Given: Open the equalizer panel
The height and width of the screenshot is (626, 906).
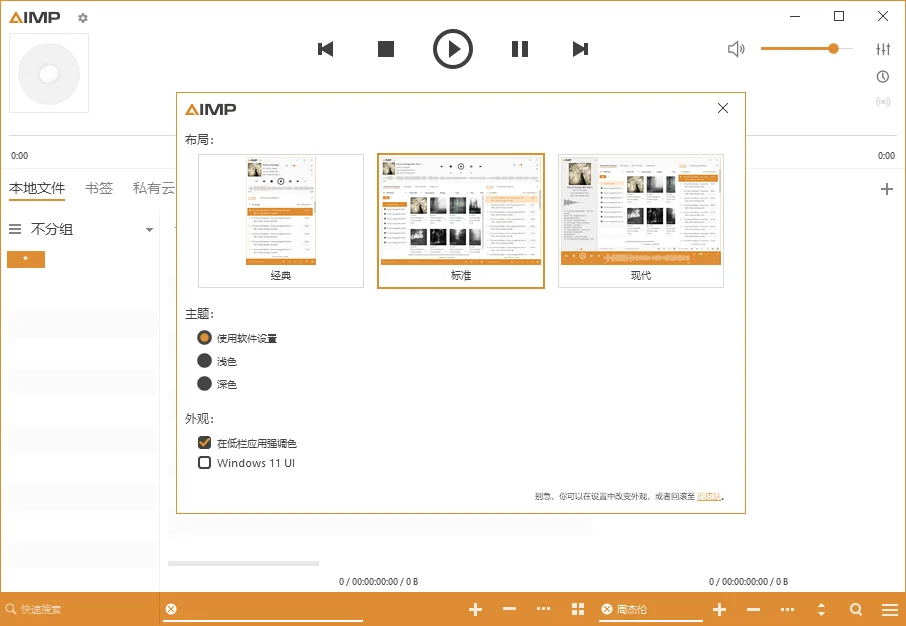Looking at the screenshot, I should [883, 48].
